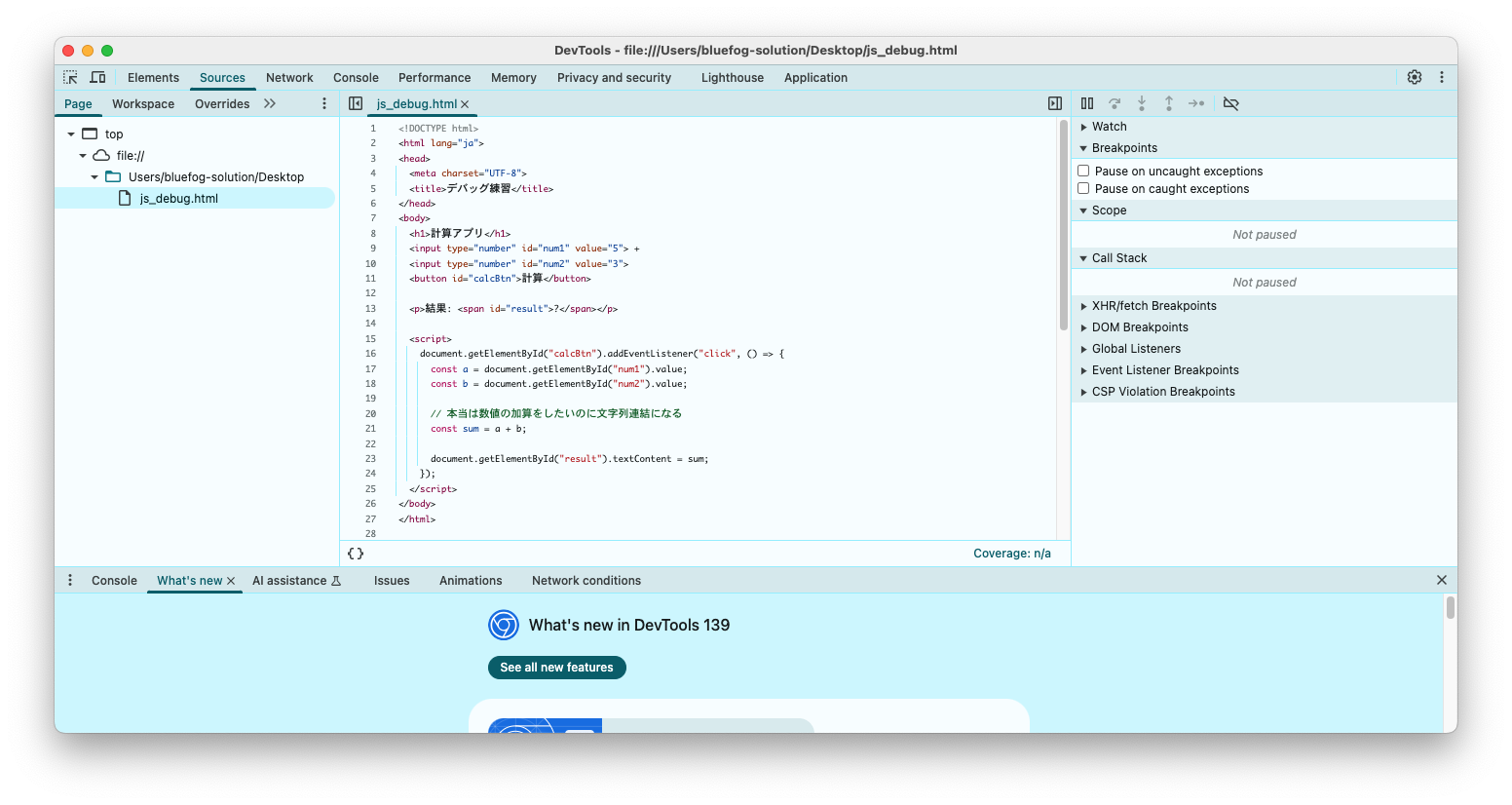
Task: Hide the navigator sidebar panel
Action: tap(356, 103)
